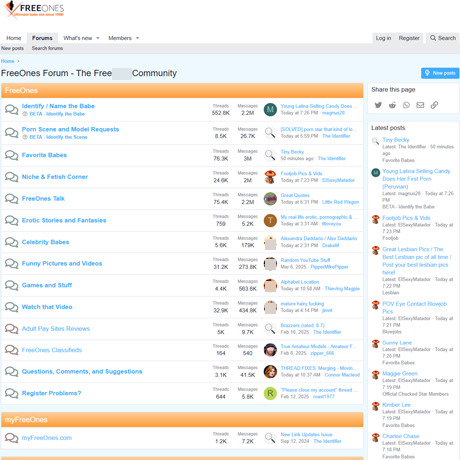Share this page on Reddit
Viewport: 460px width, 460px height.
pyautogui.click(x=392, y=105)
